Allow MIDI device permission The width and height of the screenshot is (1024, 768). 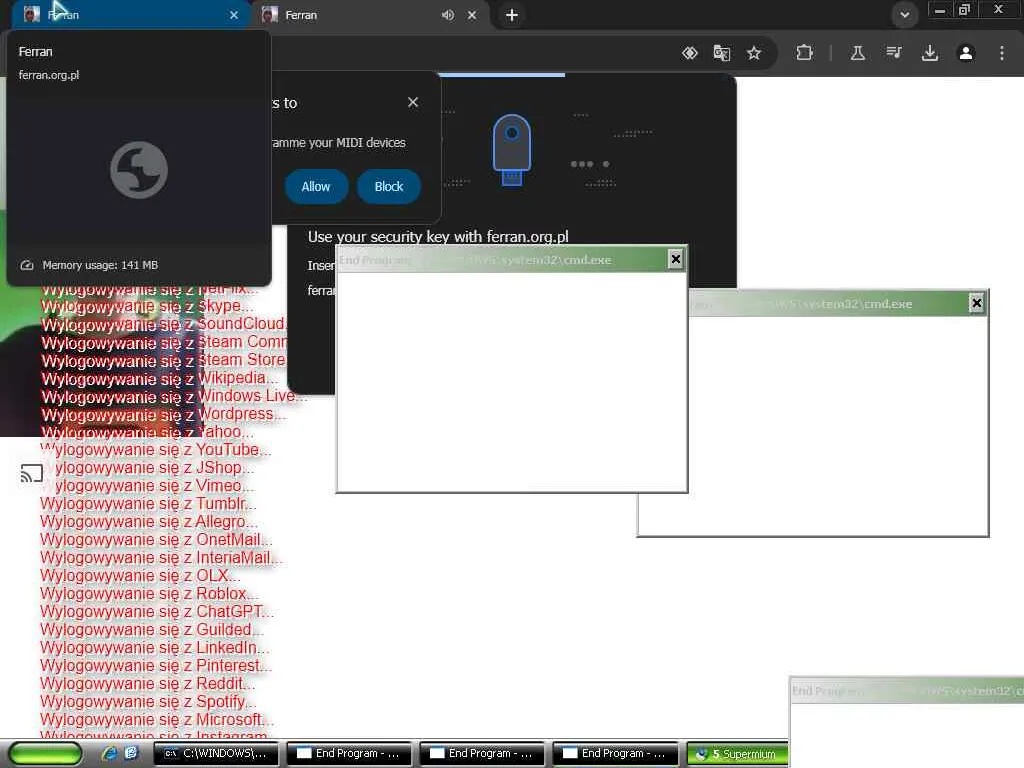click(x=315, y=187)
